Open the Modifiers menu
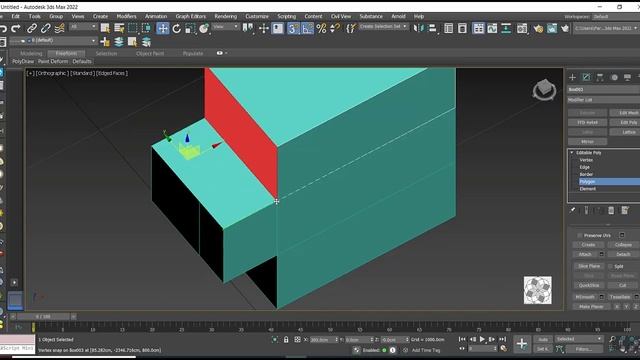 (x=127, y=16)
